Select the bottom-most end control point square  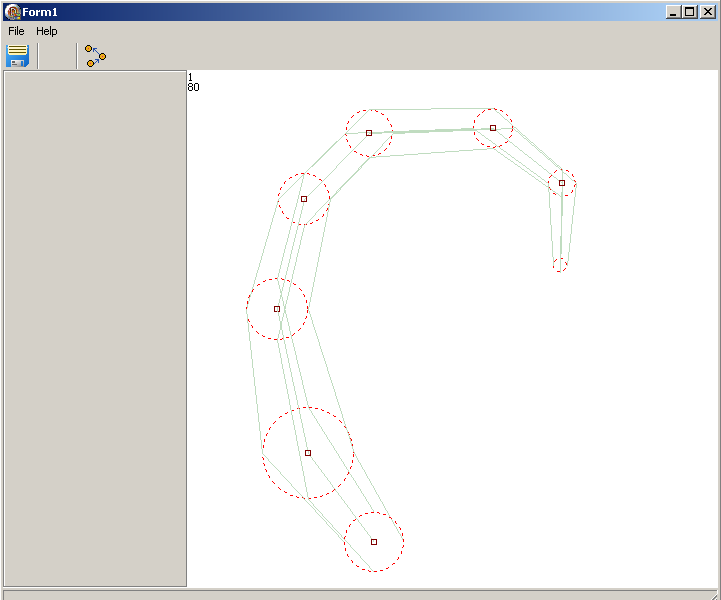[374, 542]
